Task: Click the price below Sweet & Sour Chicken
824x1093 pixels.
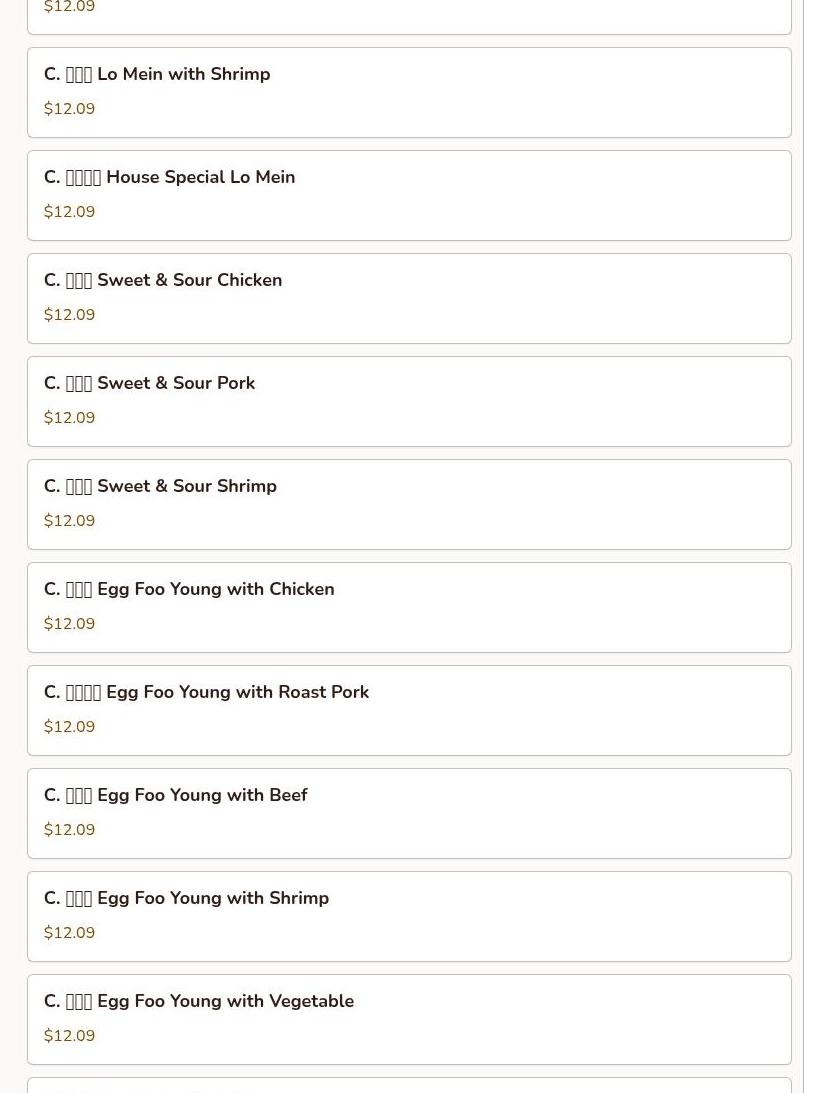Action: click(70, 315)
